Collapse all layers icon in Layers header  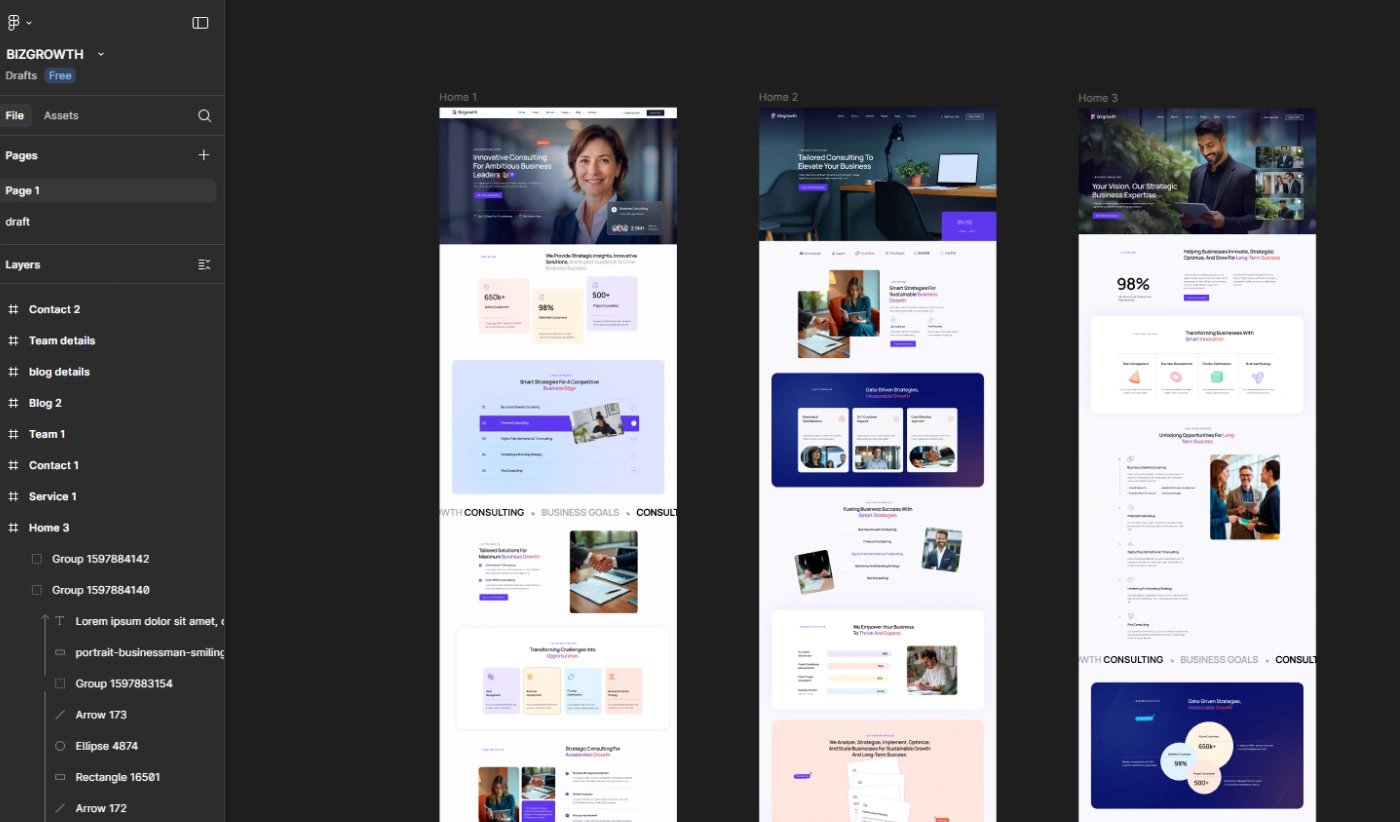click(x=204, y=265)
